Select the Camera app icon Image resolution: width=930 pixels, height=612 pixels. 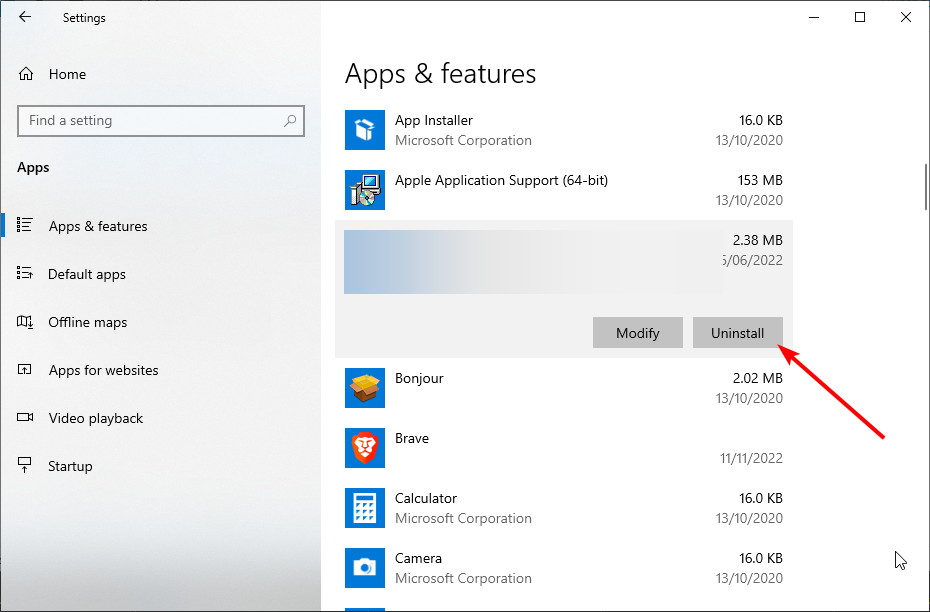(365, 568)
